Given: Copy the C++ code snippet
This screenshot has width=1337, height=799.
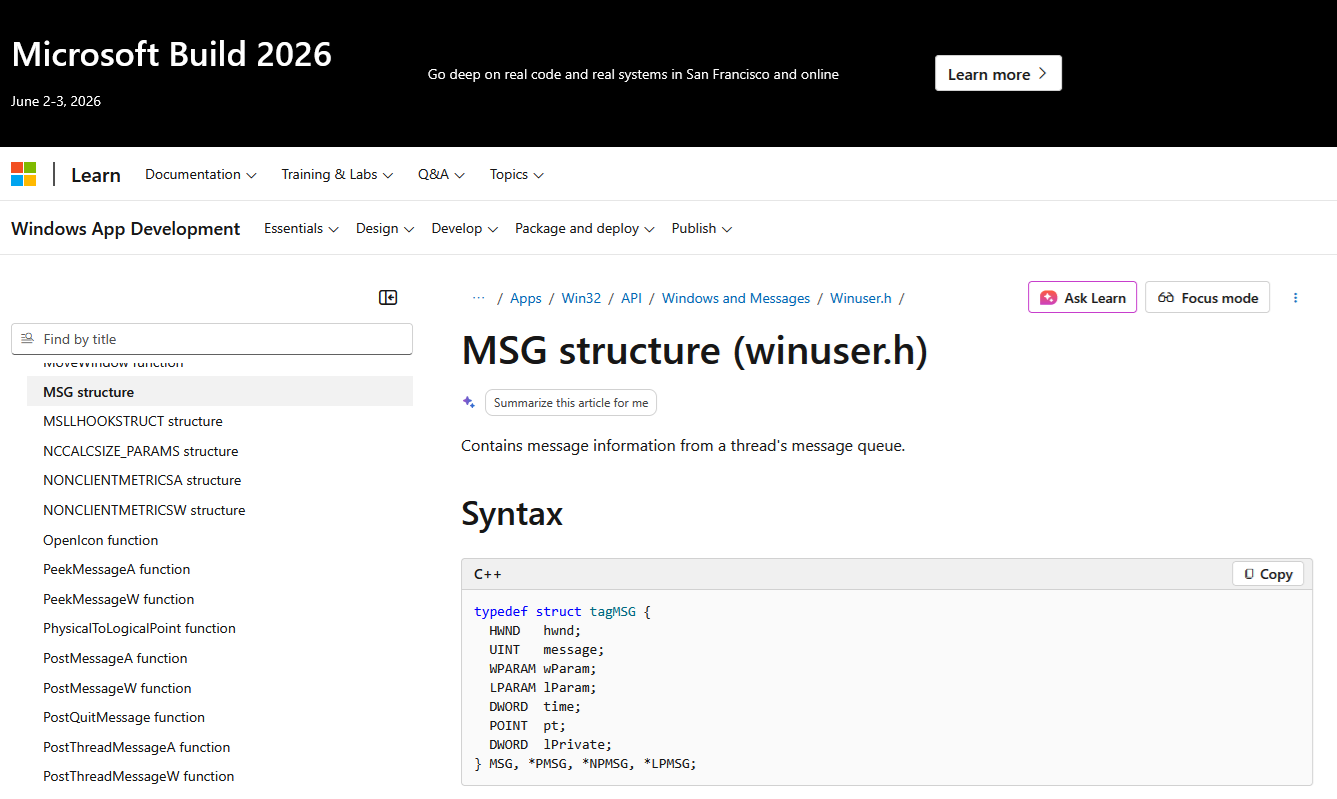Looking at the screenshot, I should click(x=1268, y=574).
